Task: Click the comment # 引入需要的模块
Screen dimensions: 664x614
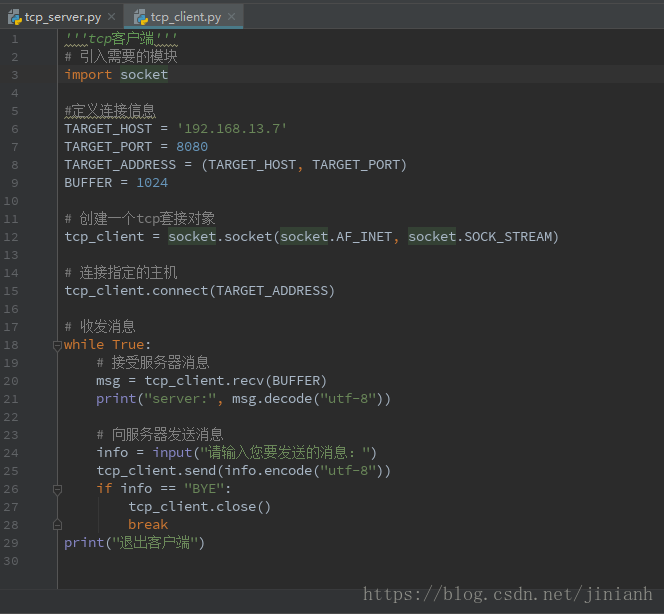Action: [121, 57]
